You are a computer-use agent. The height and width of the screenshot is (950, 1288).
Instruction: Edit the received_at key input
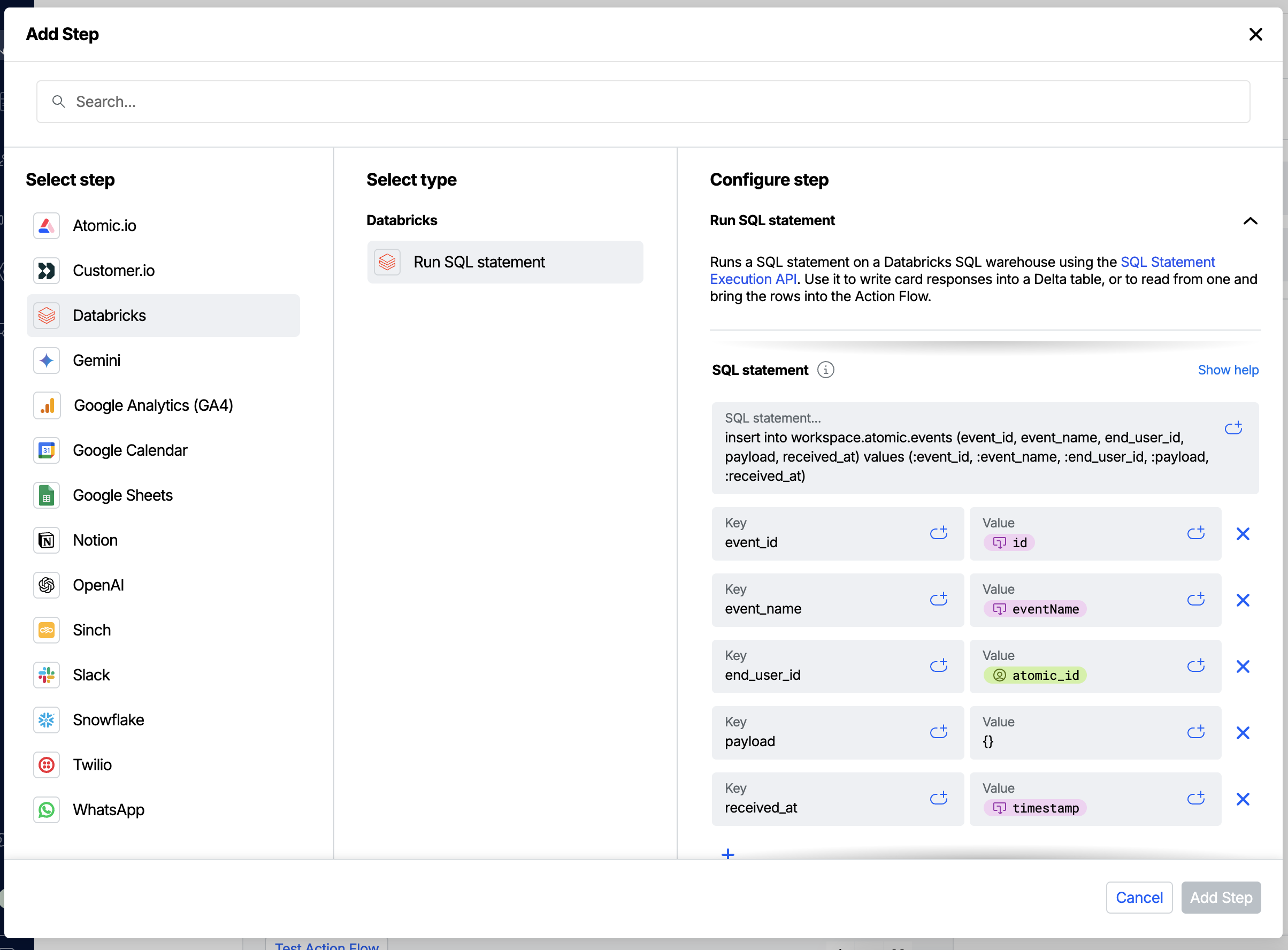point(837,799)
